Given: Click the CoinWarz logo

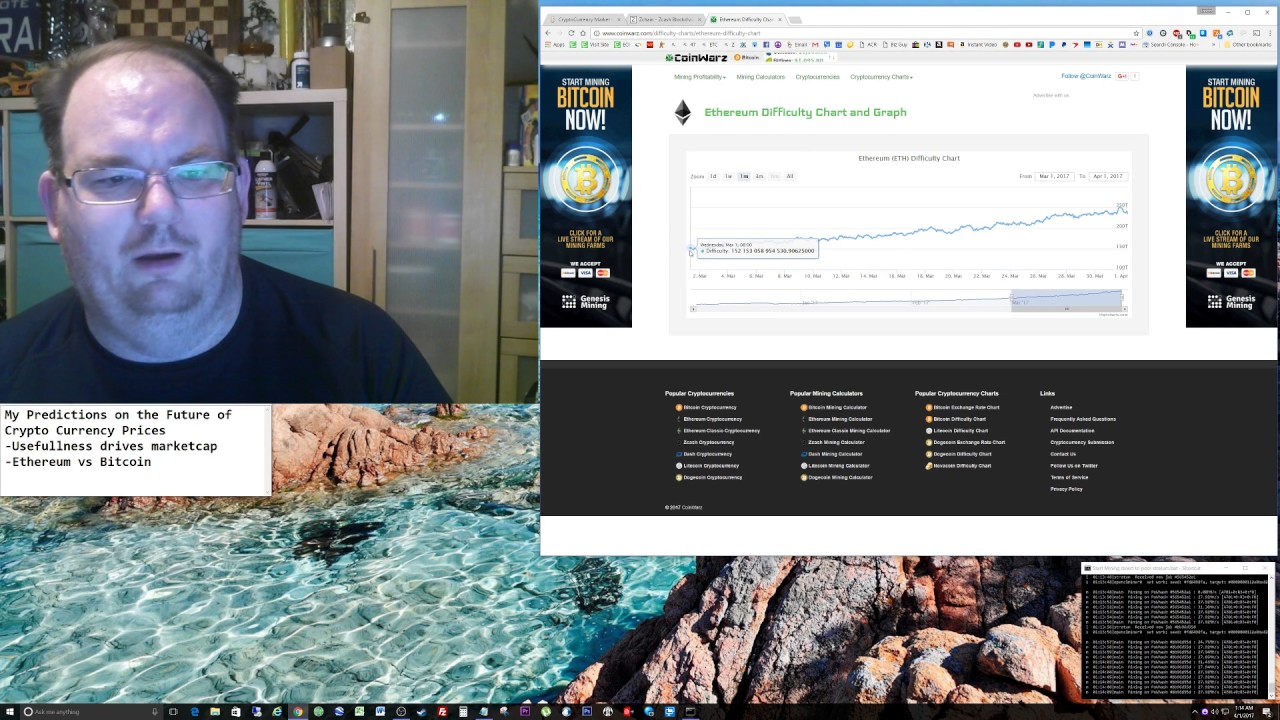Looking at the screenshot, I should [x=698, y=57].
